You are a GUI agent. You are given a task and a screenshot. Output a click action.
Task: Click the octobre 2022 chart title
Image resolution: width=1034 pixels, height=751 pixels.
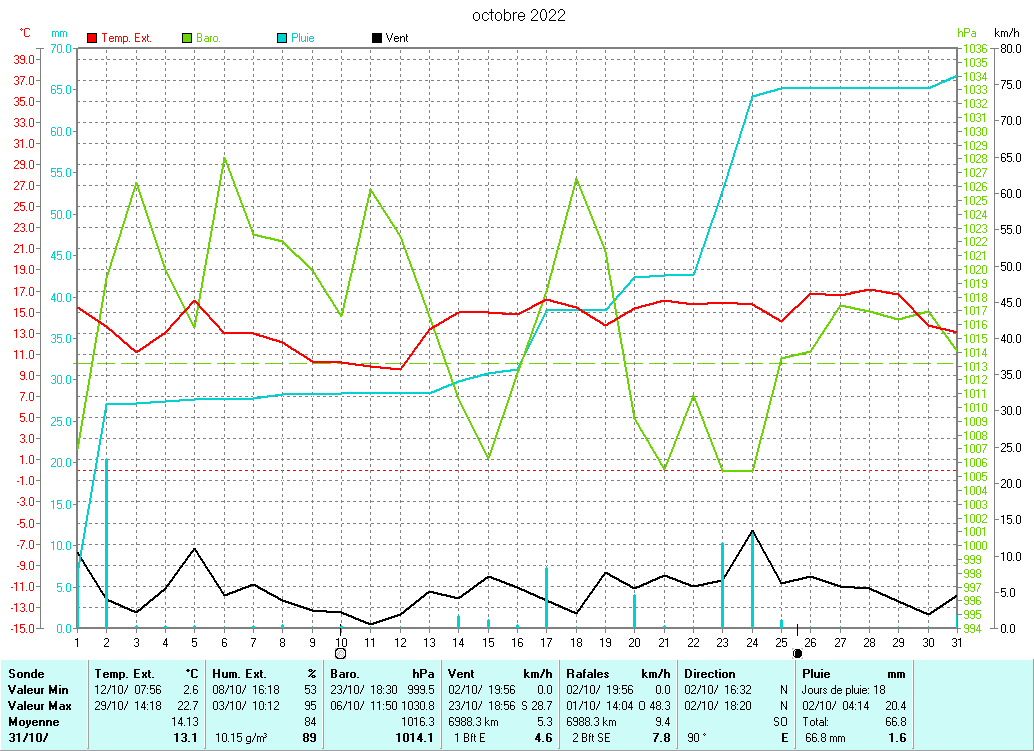point(518,15)
